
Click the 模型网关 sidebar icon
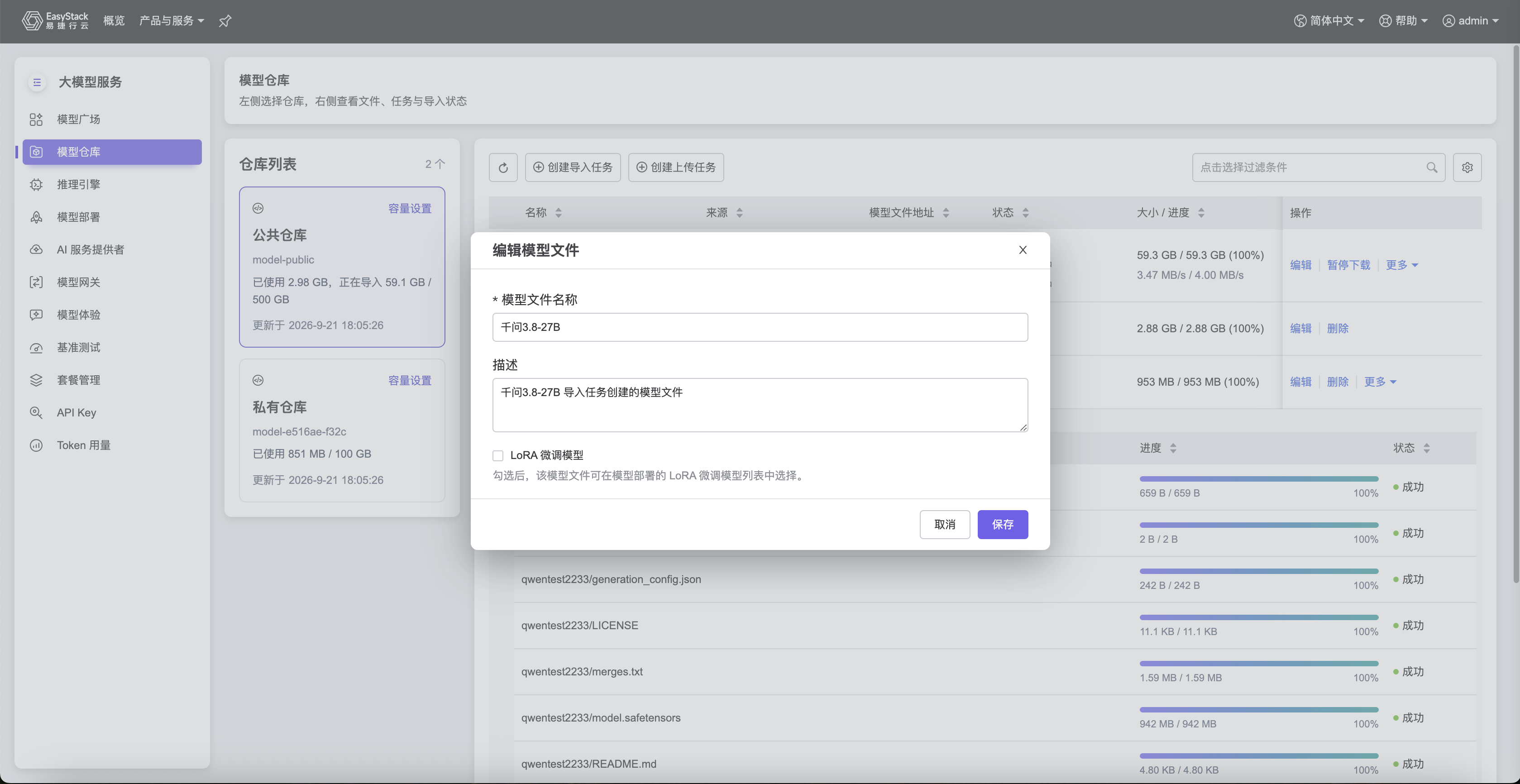(x=36, y=282)
